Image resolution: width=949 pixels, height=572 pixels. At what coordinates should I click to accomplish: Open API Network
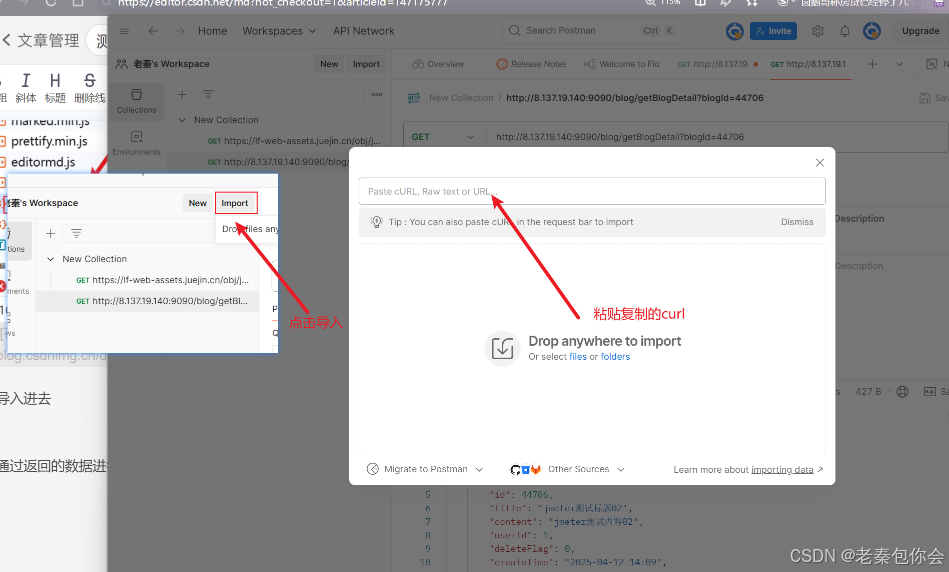click(364, 31)
